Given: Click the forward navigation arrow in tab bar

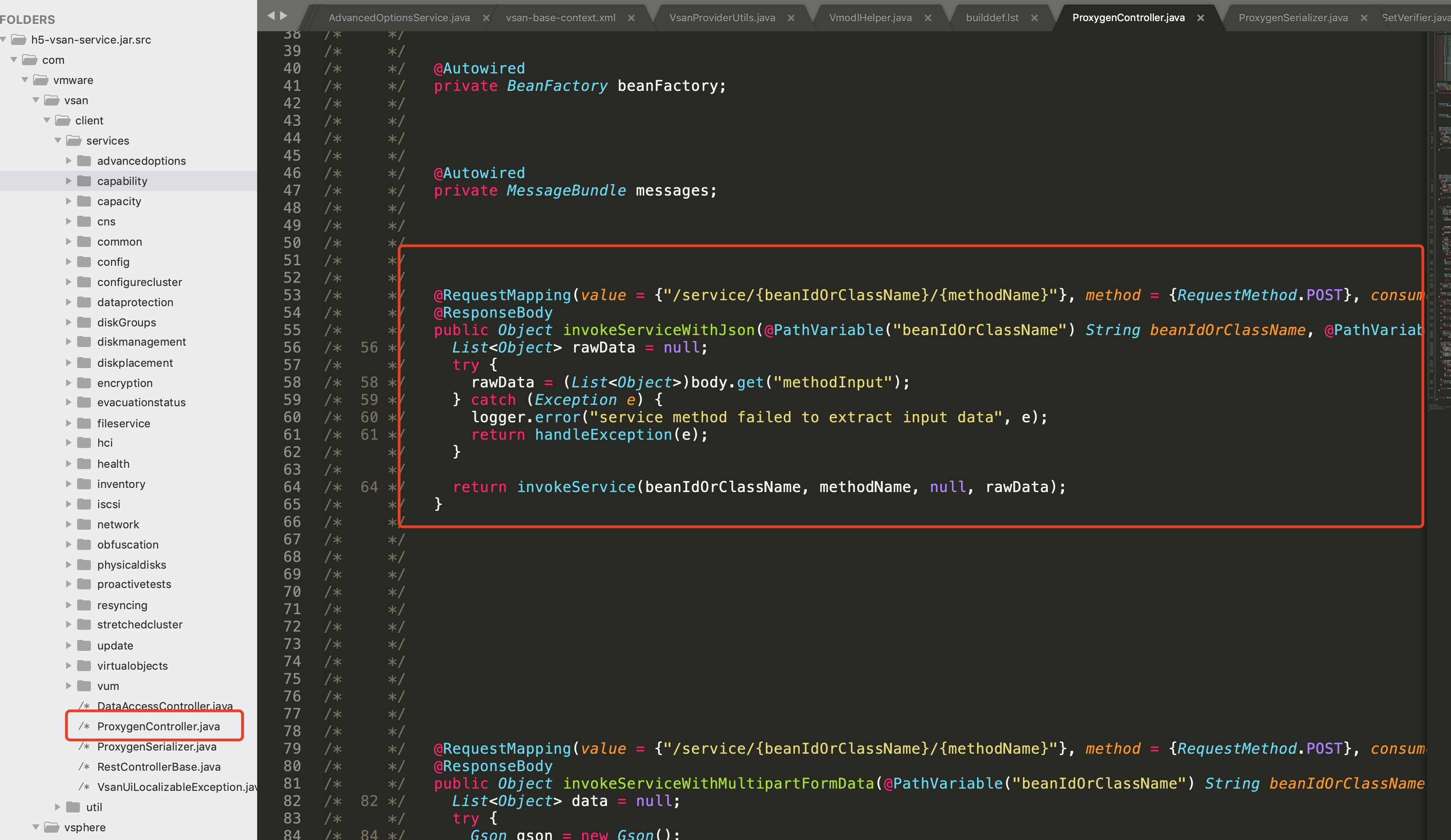Looking at the screenshot, I should tap(283, 16).
